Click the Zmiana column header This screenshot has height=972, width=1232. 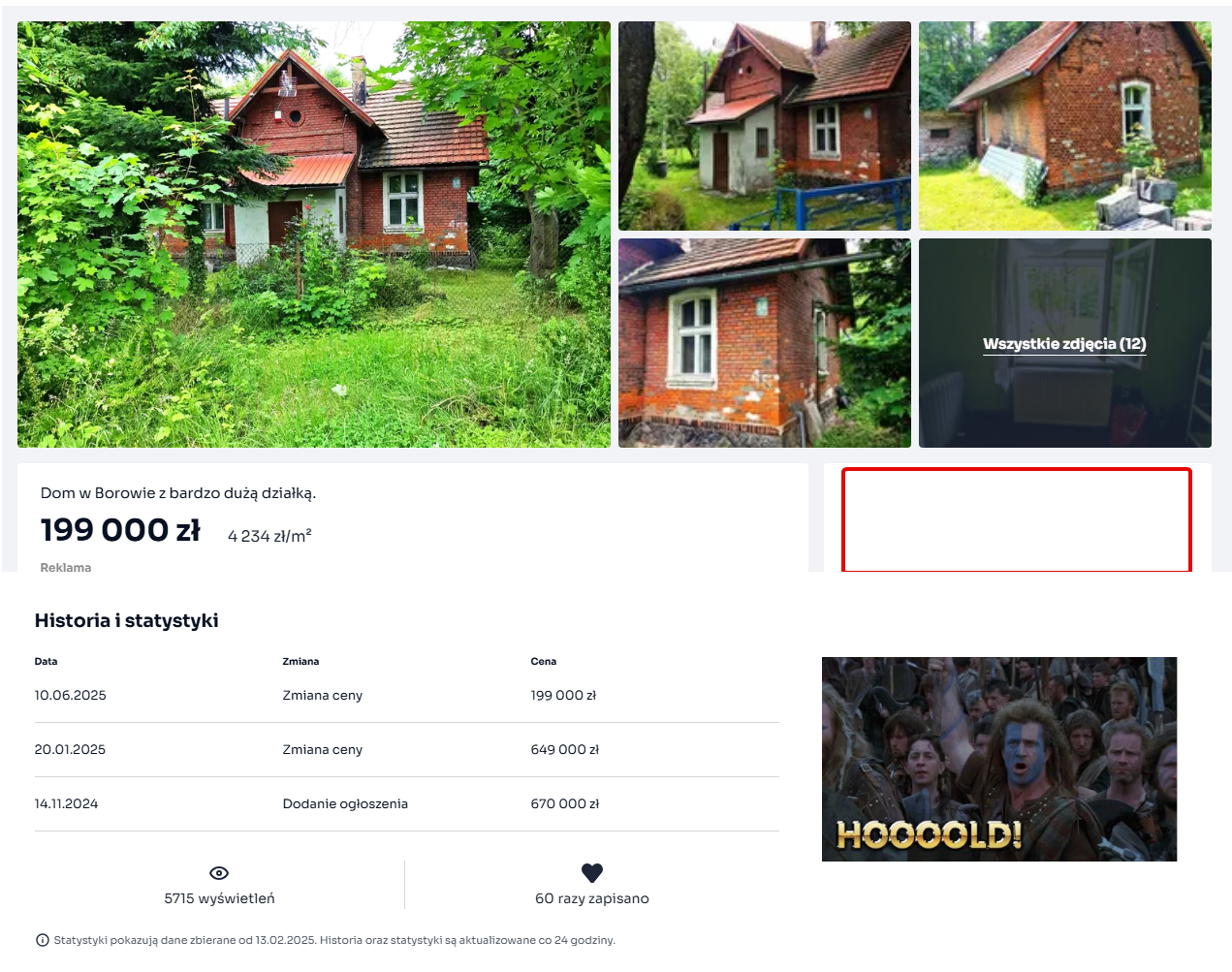click(300, 662)
